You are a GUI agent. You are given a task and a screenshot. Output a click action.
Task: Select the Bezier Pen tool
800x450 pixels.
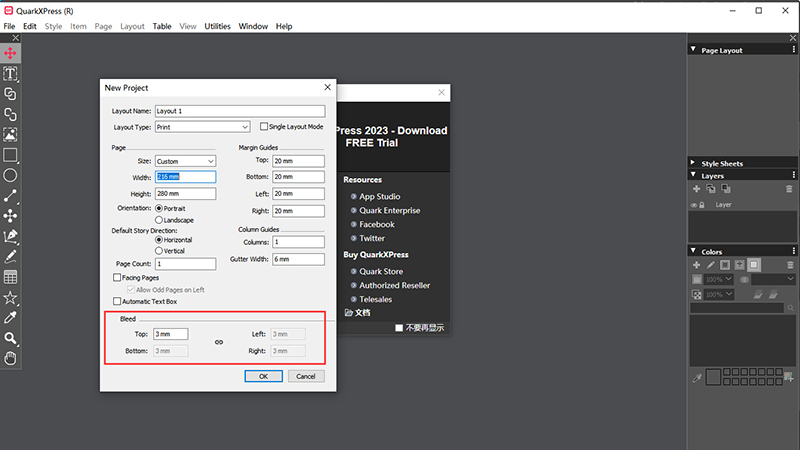10,236
